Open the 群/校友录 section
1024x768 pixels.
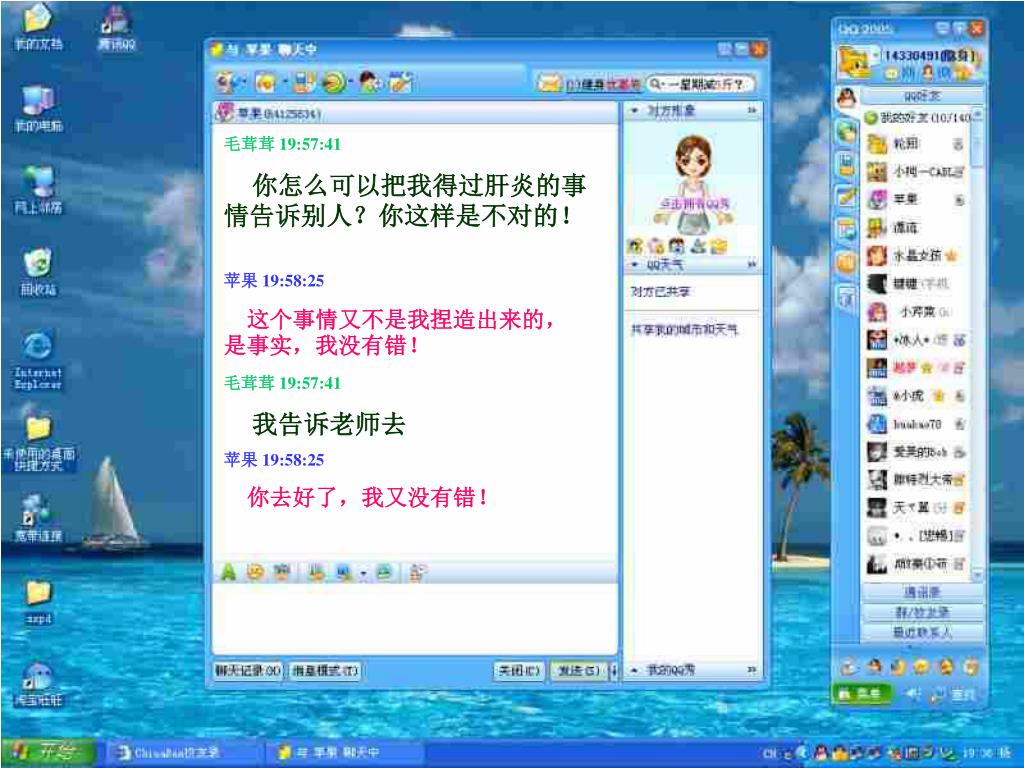click(x=922, y=613)
